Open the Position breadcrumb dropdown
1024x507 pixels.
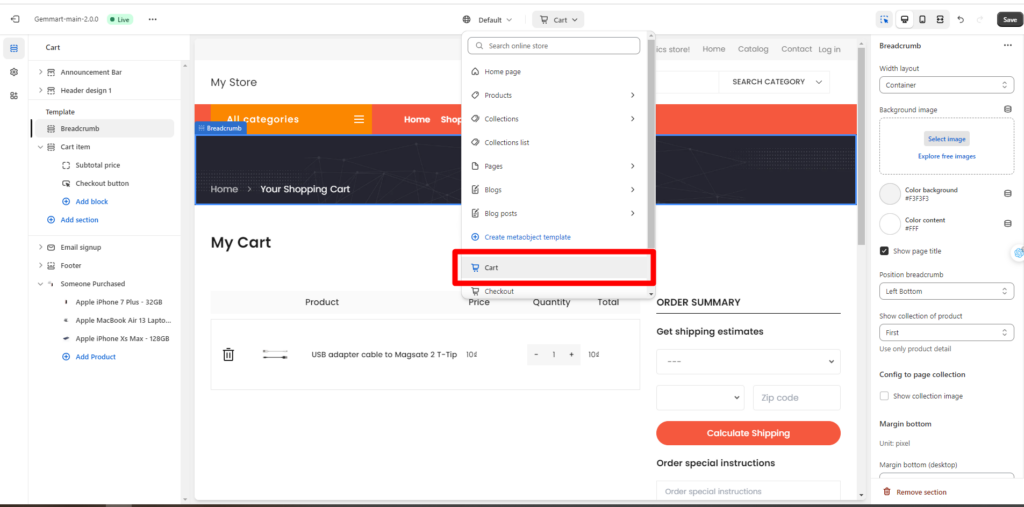point(946,291)
